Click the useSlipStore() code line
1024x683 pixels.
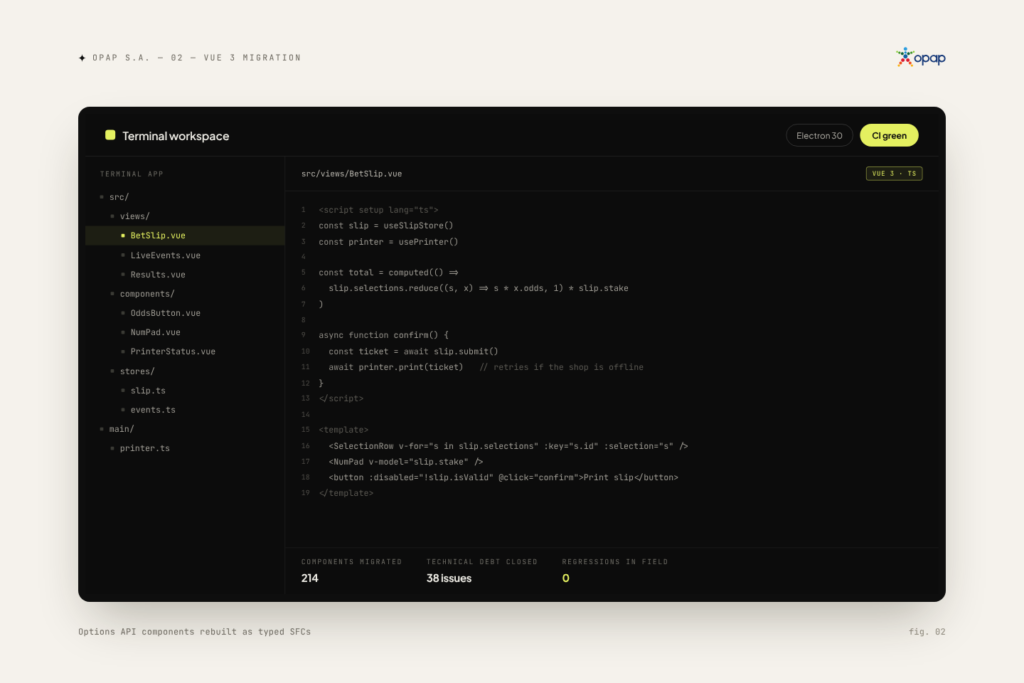[x=385, y=225]
